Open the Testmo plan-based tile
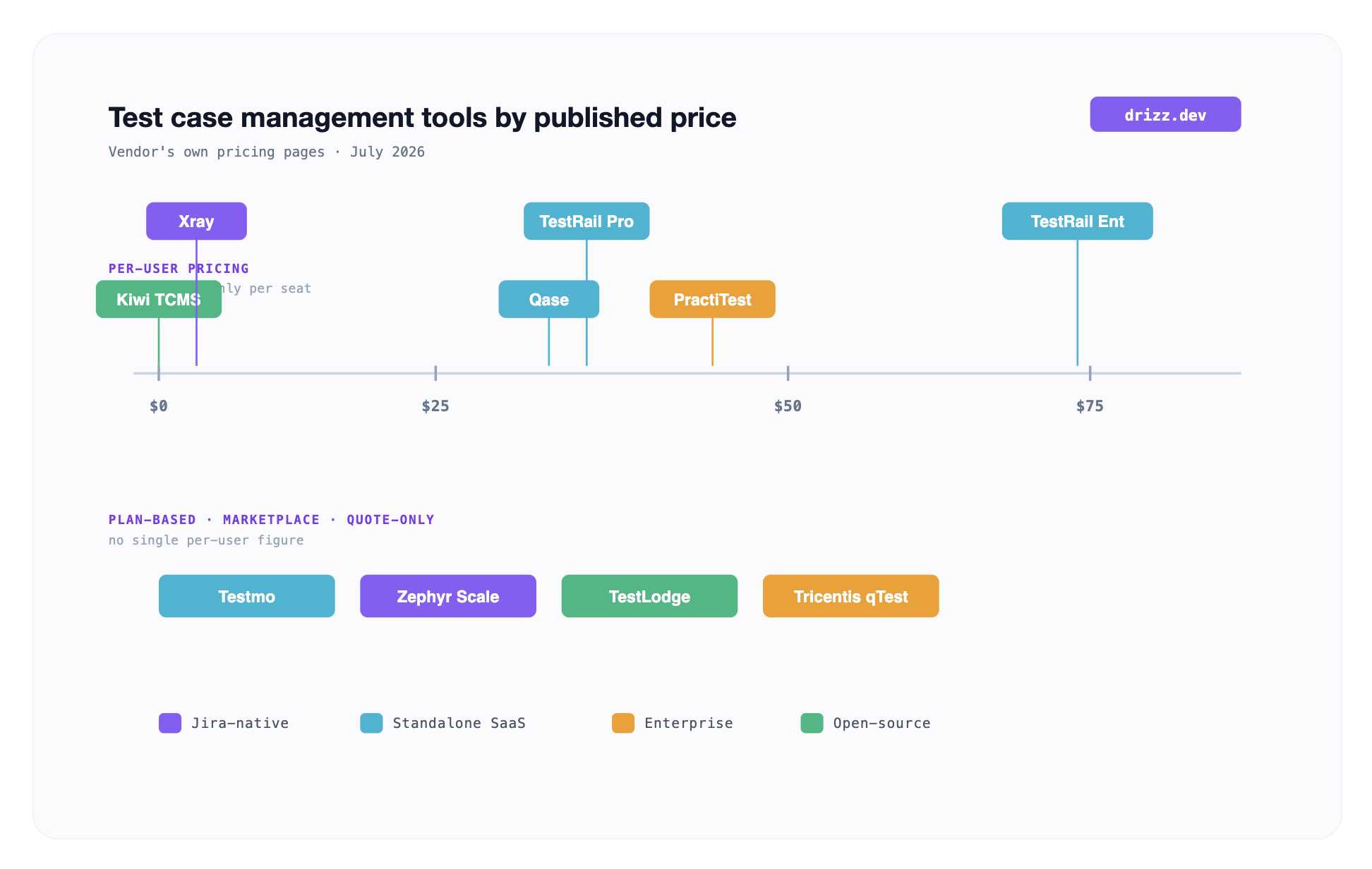 pyautogui.click(x=247, y=596)
